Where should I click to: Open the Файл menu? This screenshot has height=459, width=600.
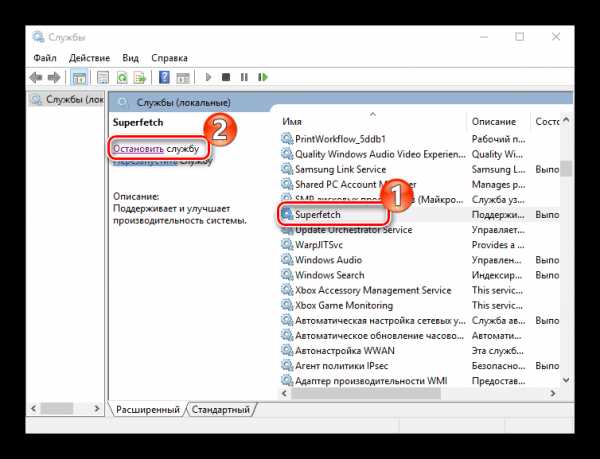click(45, 58)
